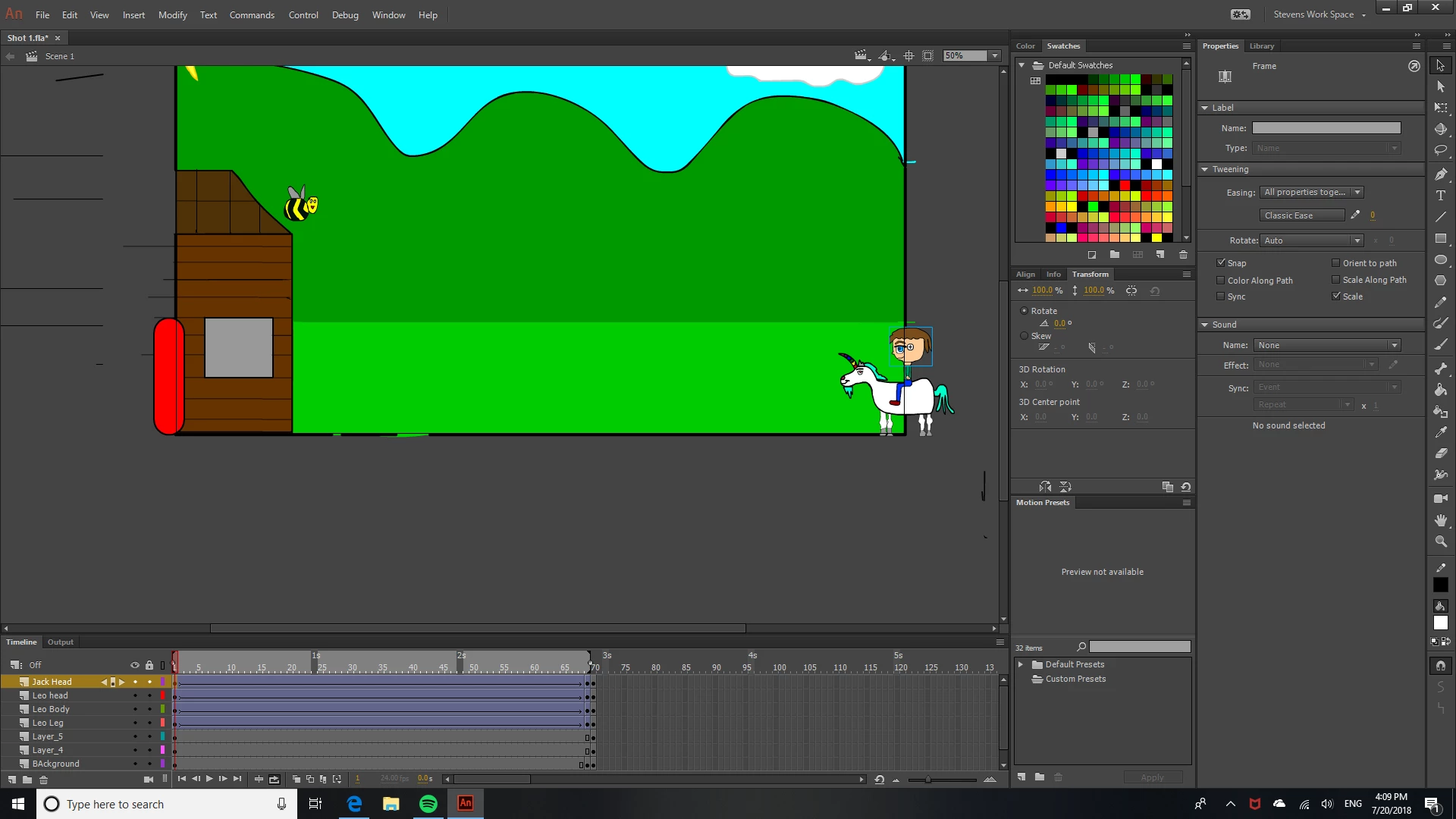Image resolution: width=1456 pixels, height=819 pixels.
Task: Select the Hand tool
Action: click(x=1441, y=520)
